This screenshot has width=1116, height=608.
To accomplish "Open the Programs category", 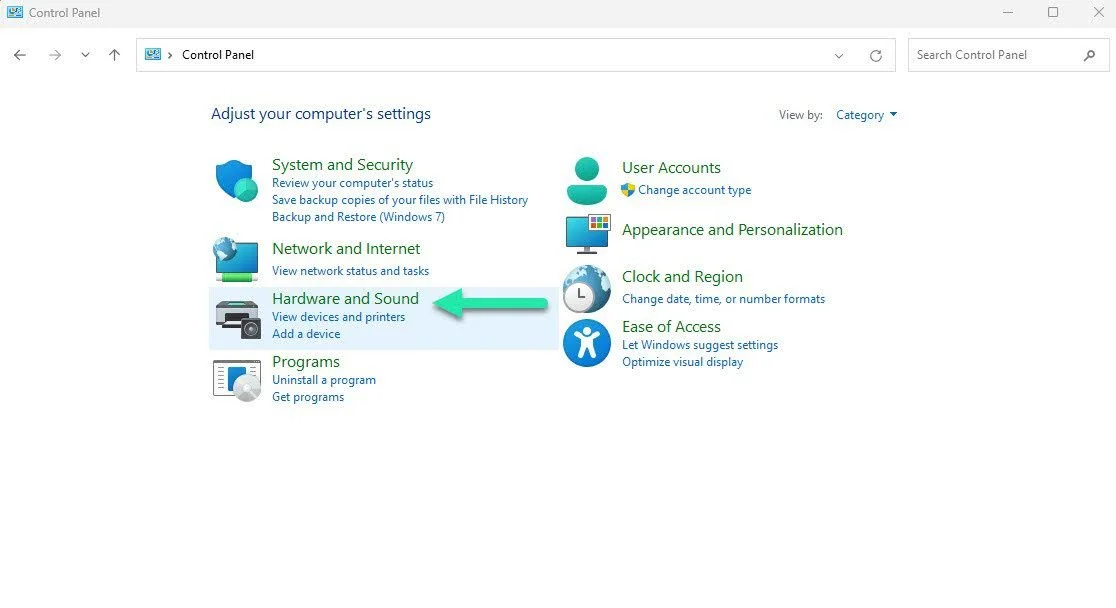I will [x=306, y=361].
